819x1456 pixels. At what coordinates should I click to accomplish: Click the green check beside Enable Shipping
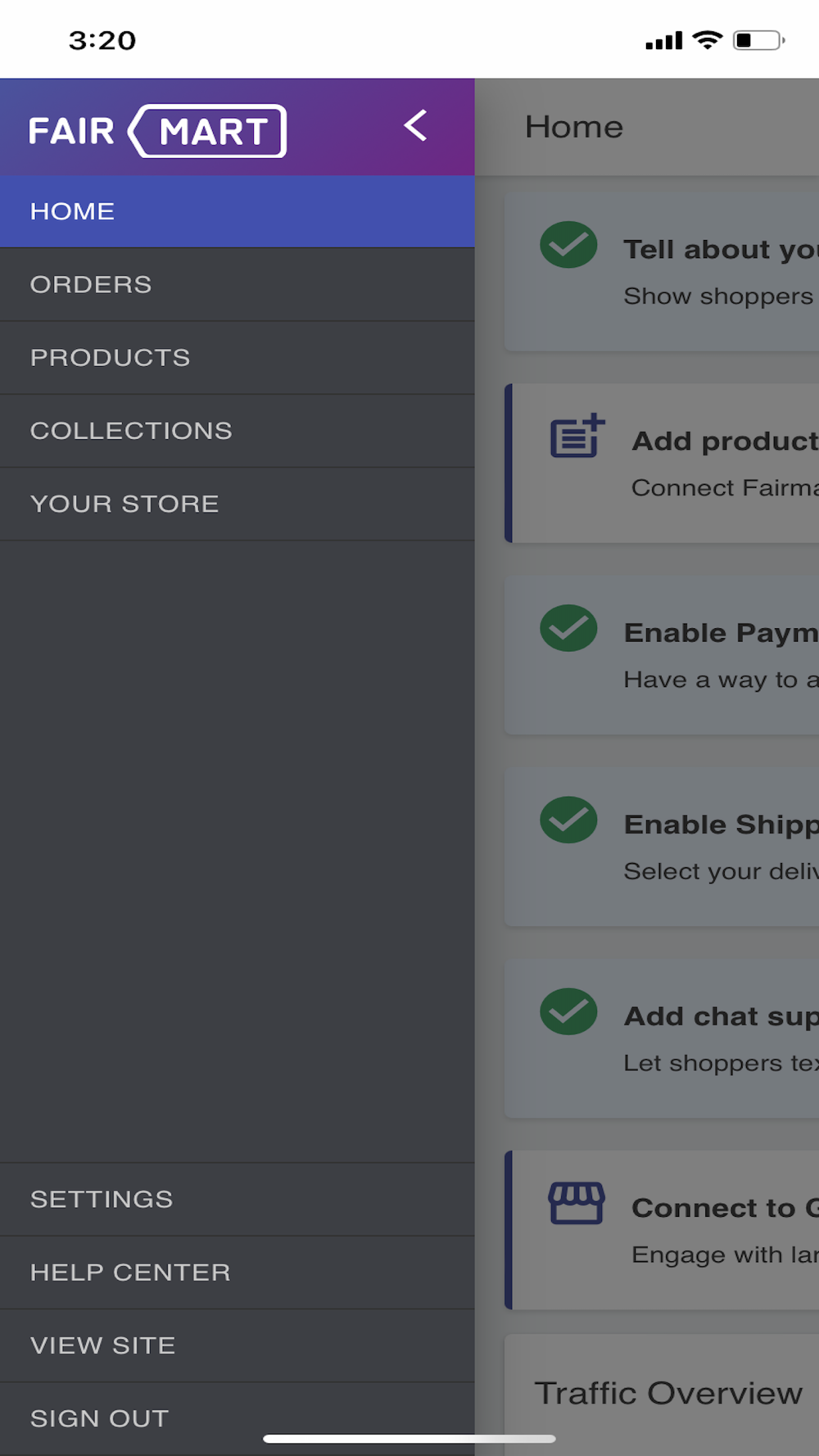pos(568,820)
